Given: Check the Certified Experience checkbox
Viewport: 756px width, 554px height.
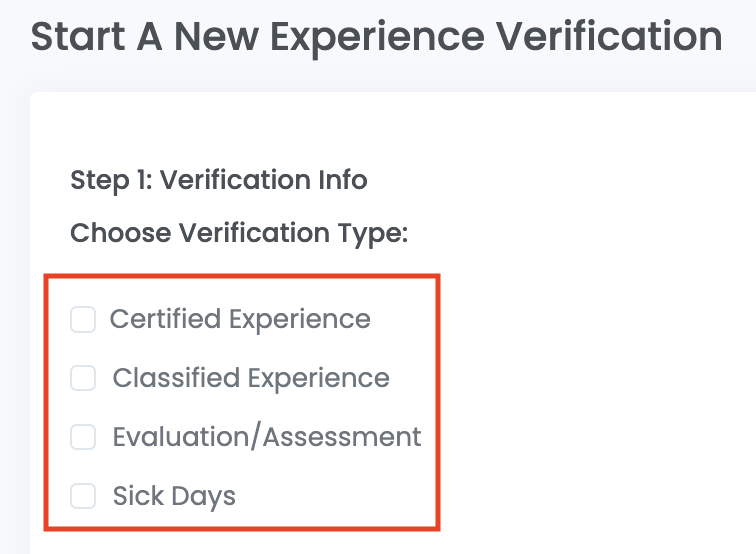Looking at the screenshot, I should [x=83, y=320].
